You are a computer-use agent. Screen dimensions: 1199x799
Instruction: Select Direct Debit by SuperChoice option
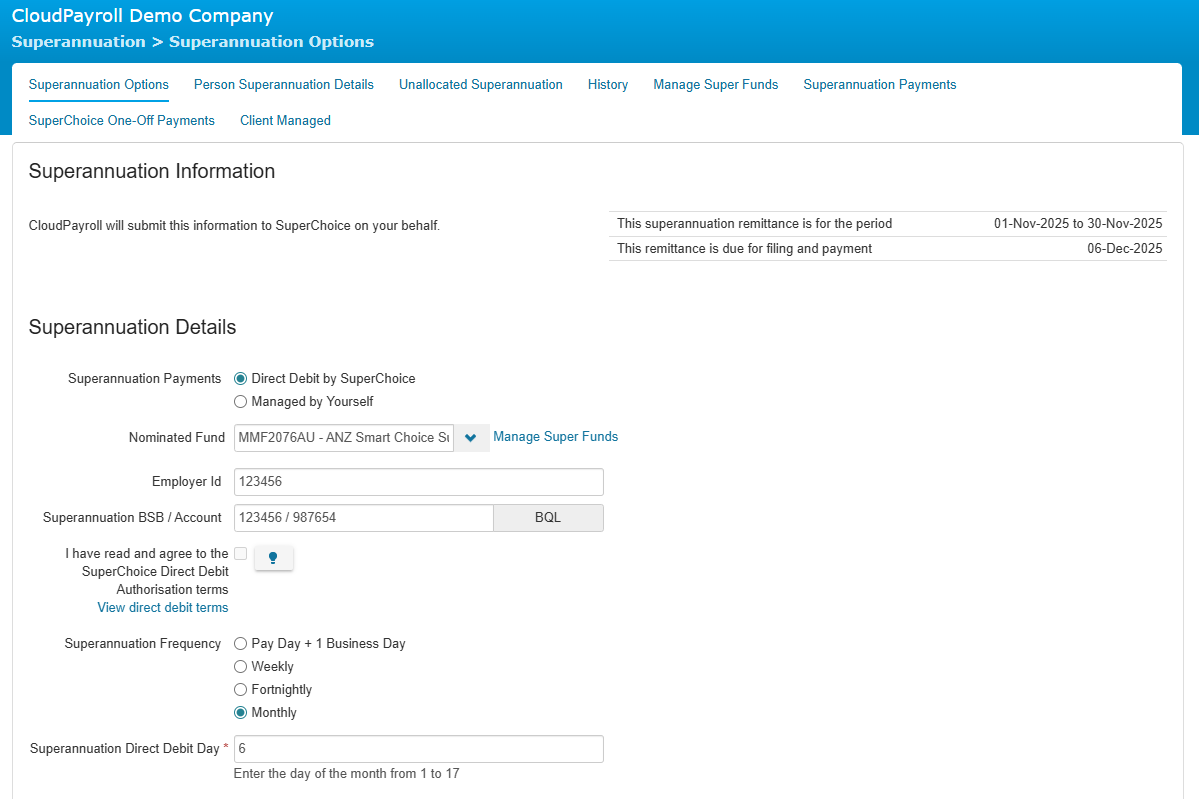pos(240,379)
